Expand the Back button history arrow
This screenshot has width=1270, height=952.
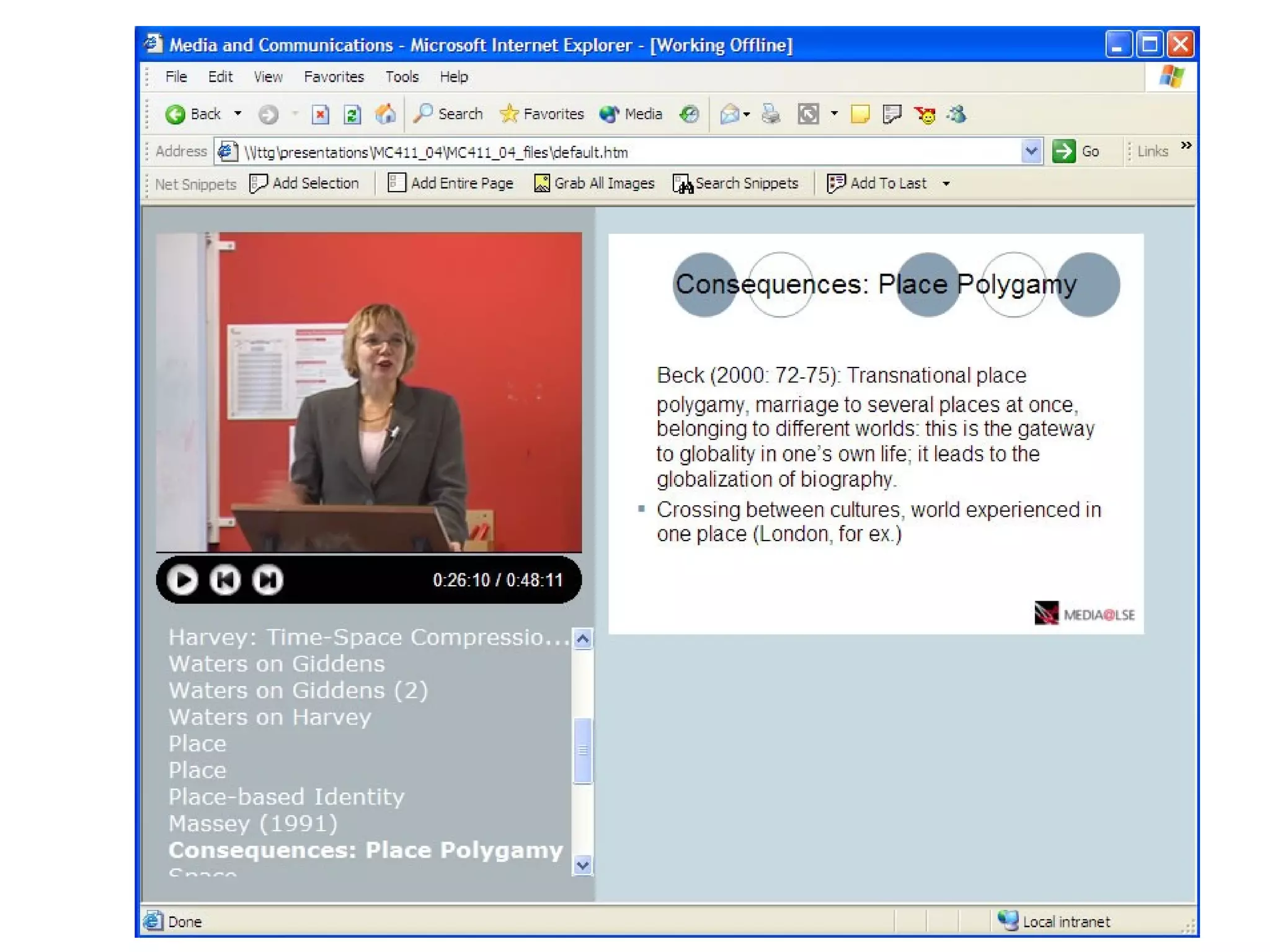click(x=238, y=114)
